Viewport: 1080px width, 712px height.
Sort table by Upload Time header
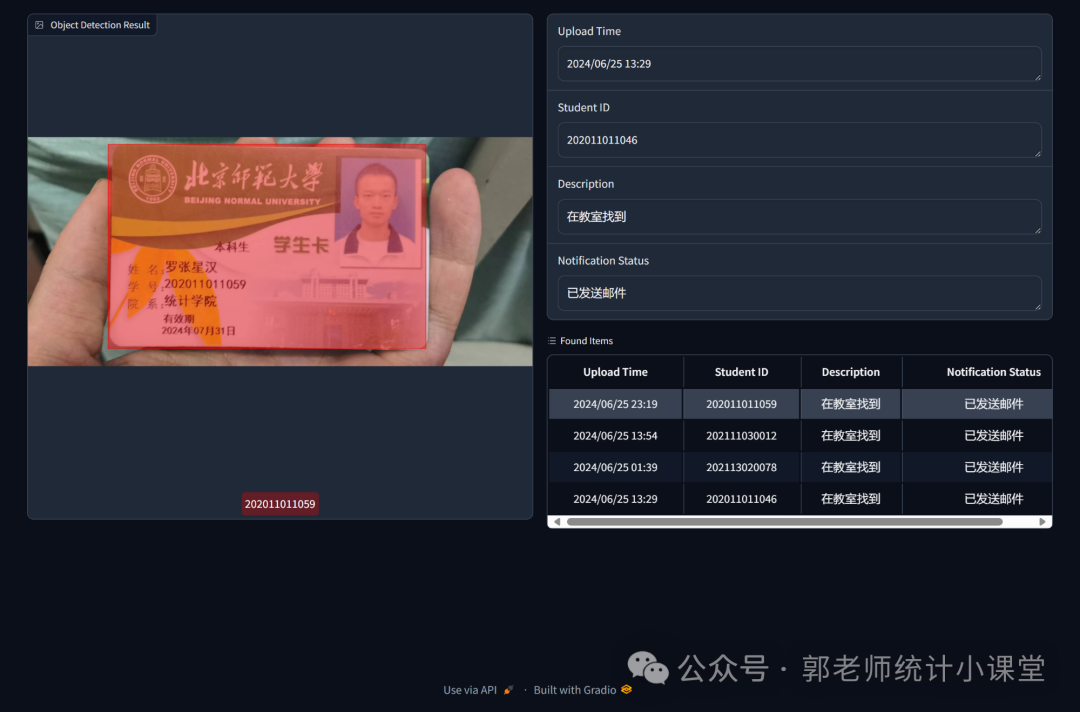pyautogui.click(x=615, y=372)
